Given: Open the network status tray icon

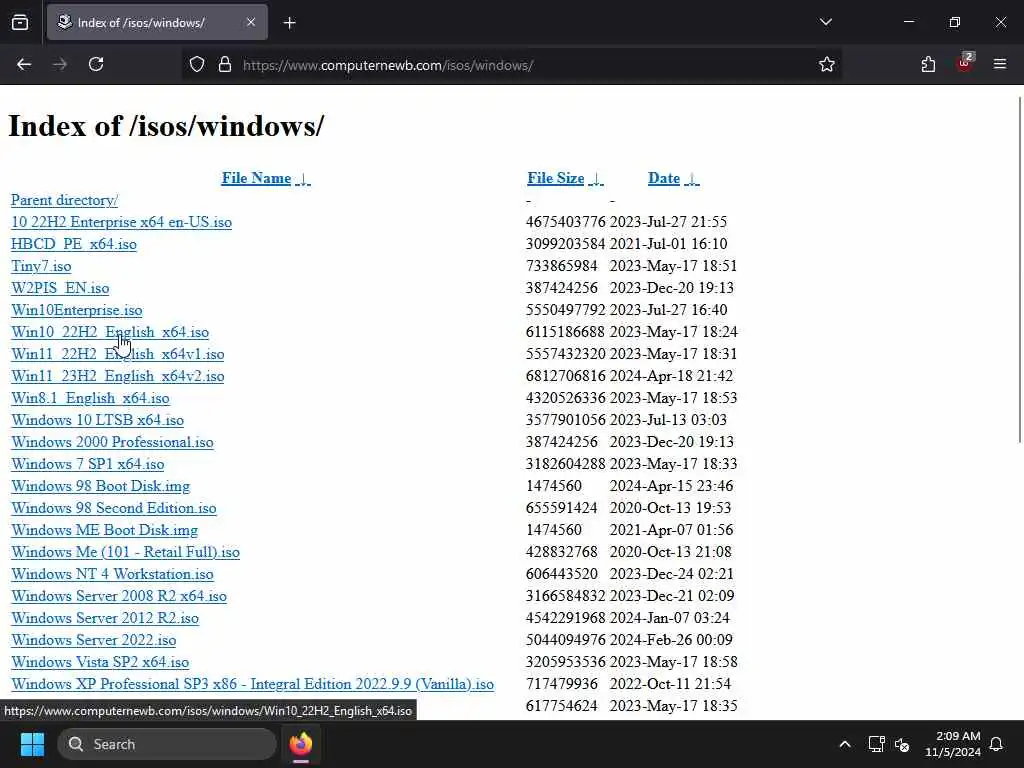Looking at the screenshot, I should (x=876, y=744).
